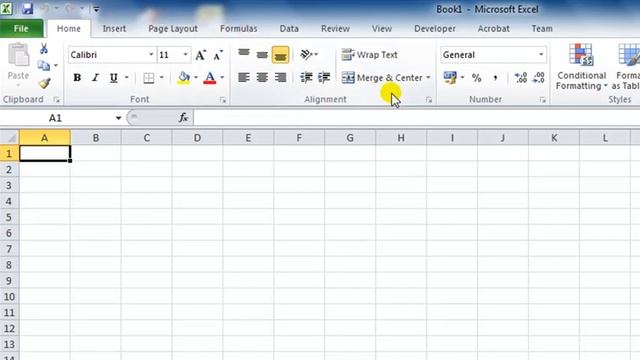Switch to the Data tab
640x360 pixels.
click(289, 29)
